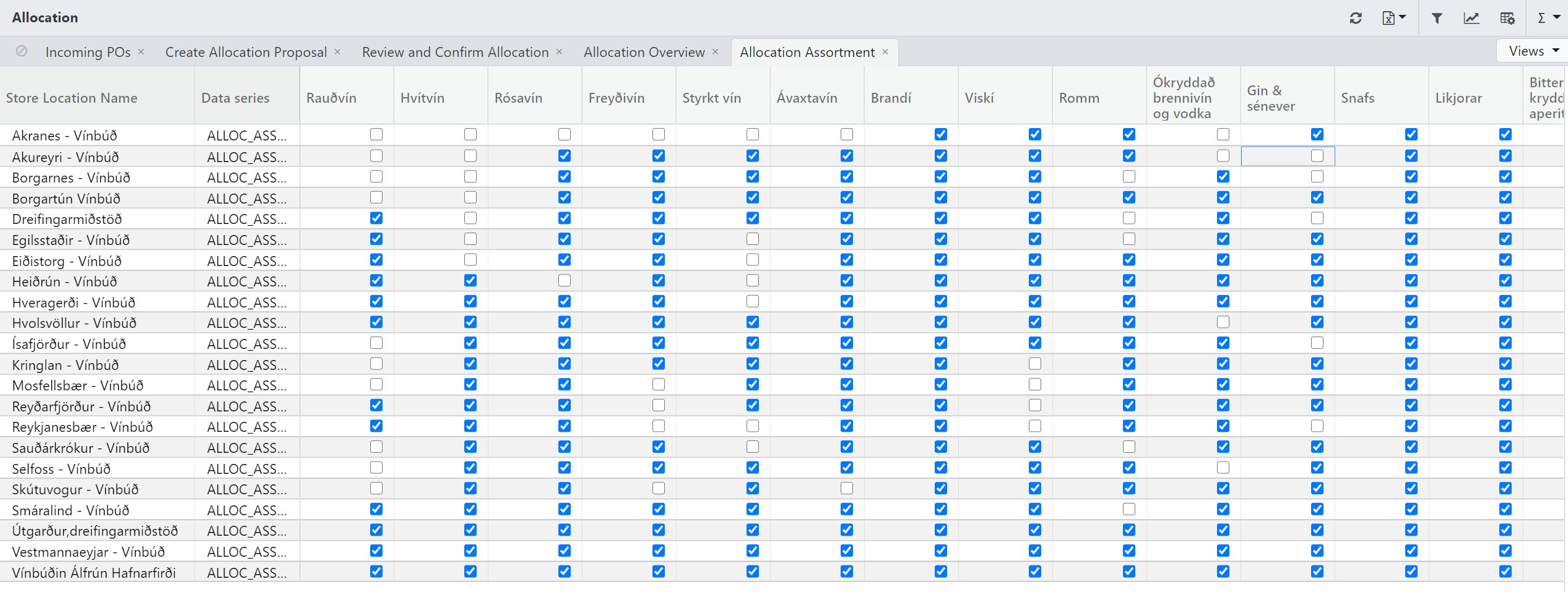Sort by Store Location Name header

coord(72,98)
